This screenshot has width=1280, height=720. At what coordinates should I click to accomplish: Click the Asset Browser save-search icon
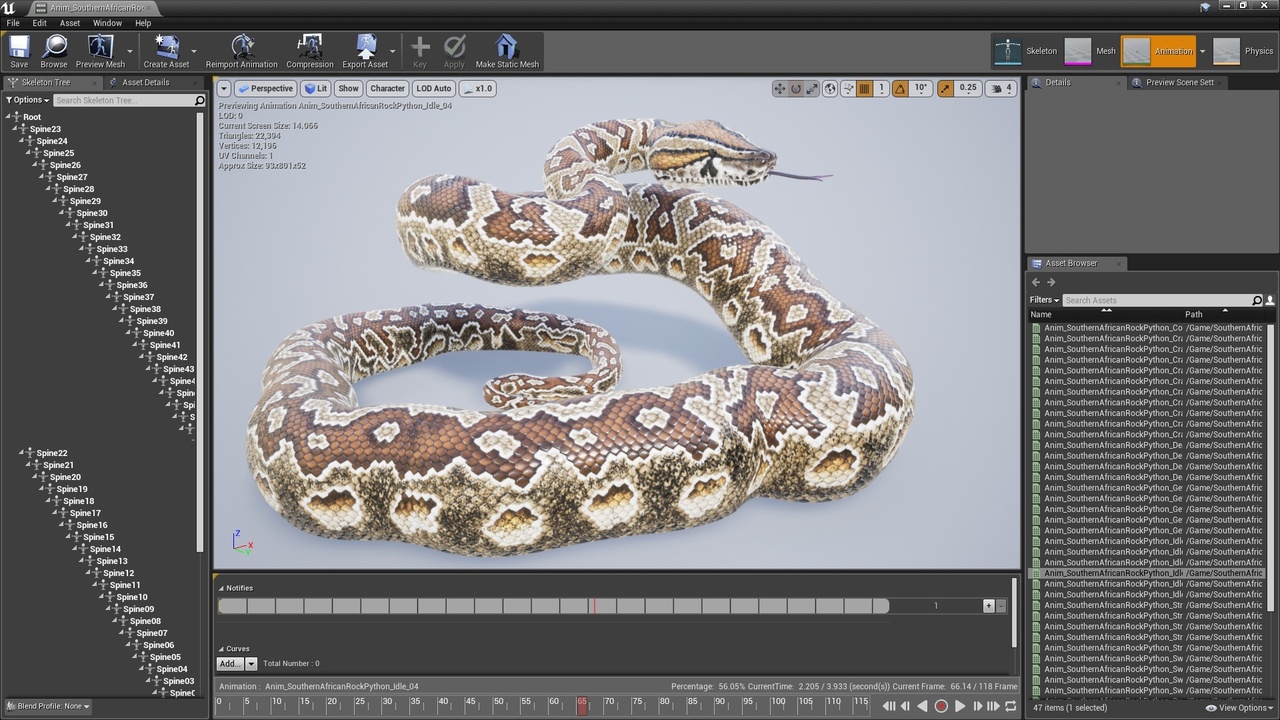coord(1271,300)
